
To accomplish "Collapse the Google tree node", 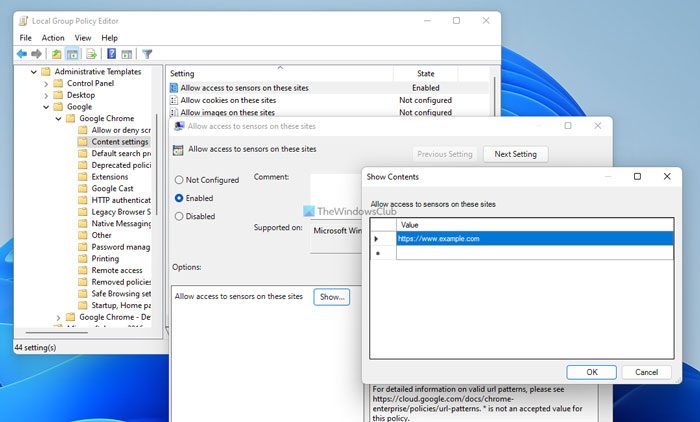I will tap(46, 107).
